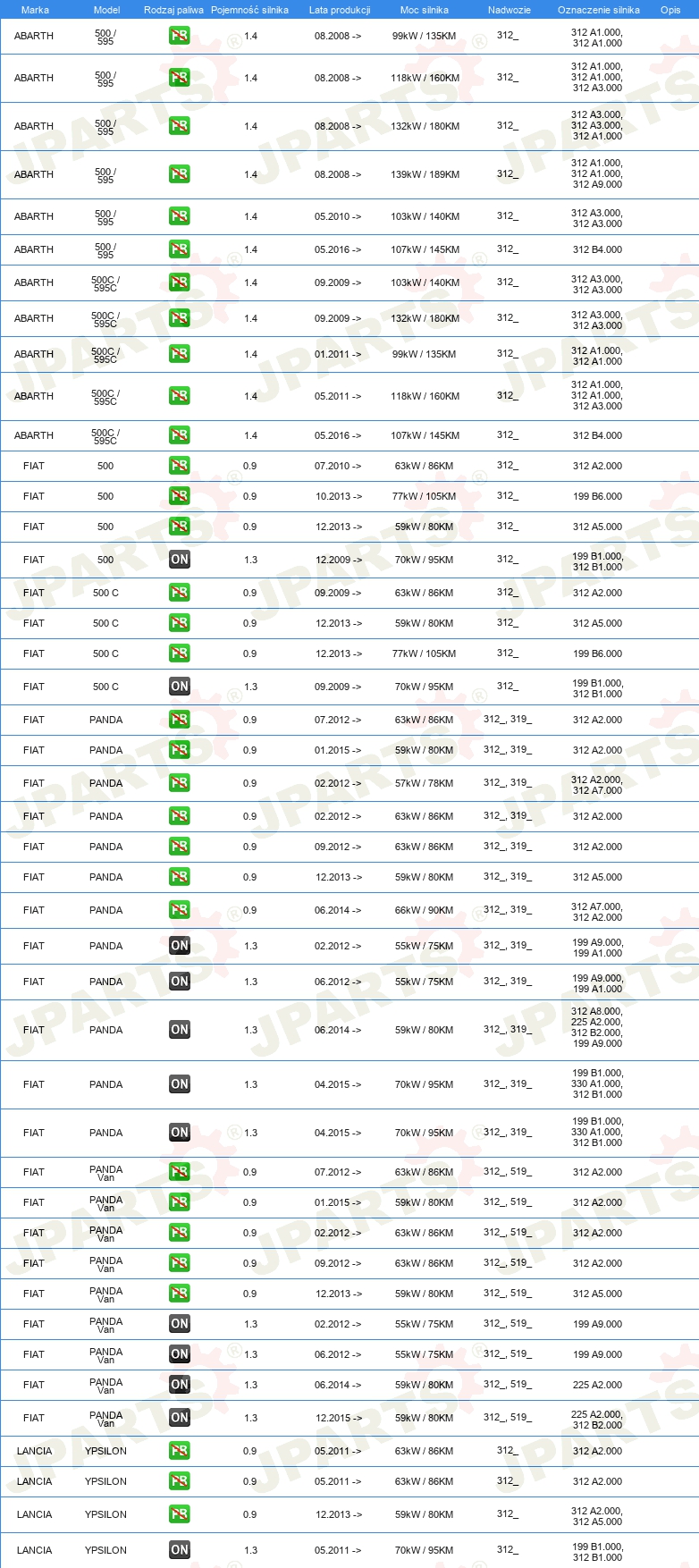
Task: Click diesel ON icon in Fiat 500 12.2009 row
Action: click(x=180, y=560)
